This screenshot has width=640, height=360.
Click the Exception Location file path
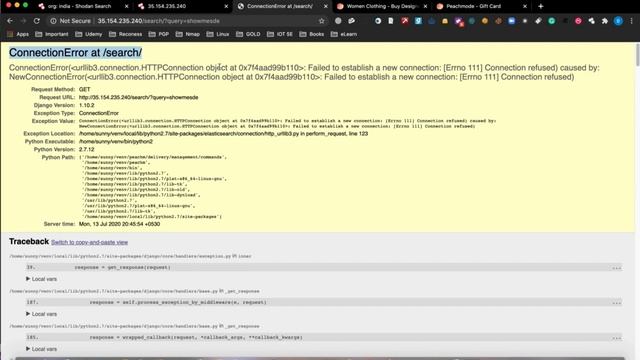click(223, 133)
